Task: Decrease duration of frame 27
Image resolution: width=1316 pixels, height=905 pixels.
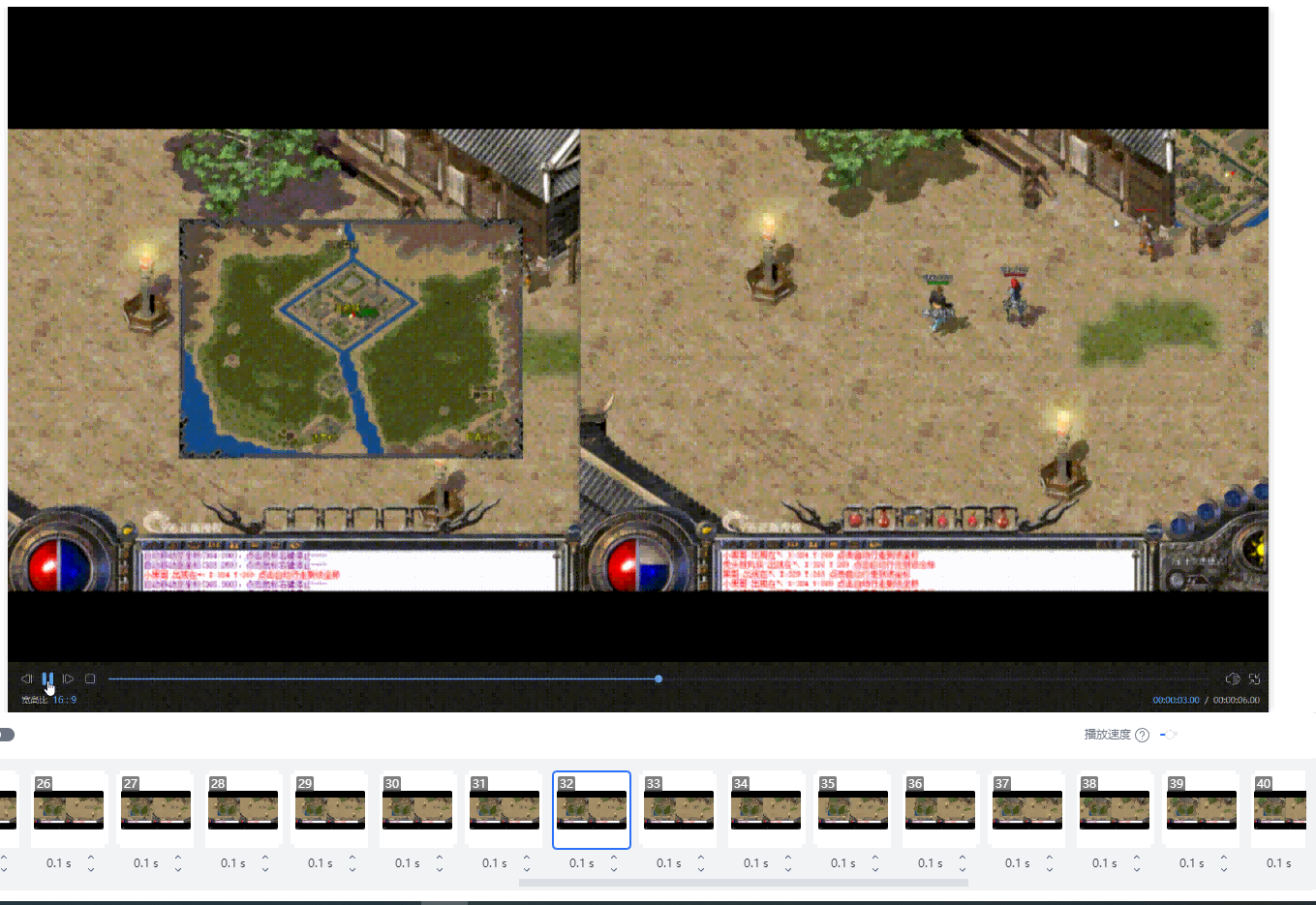Action: [178, 868]
